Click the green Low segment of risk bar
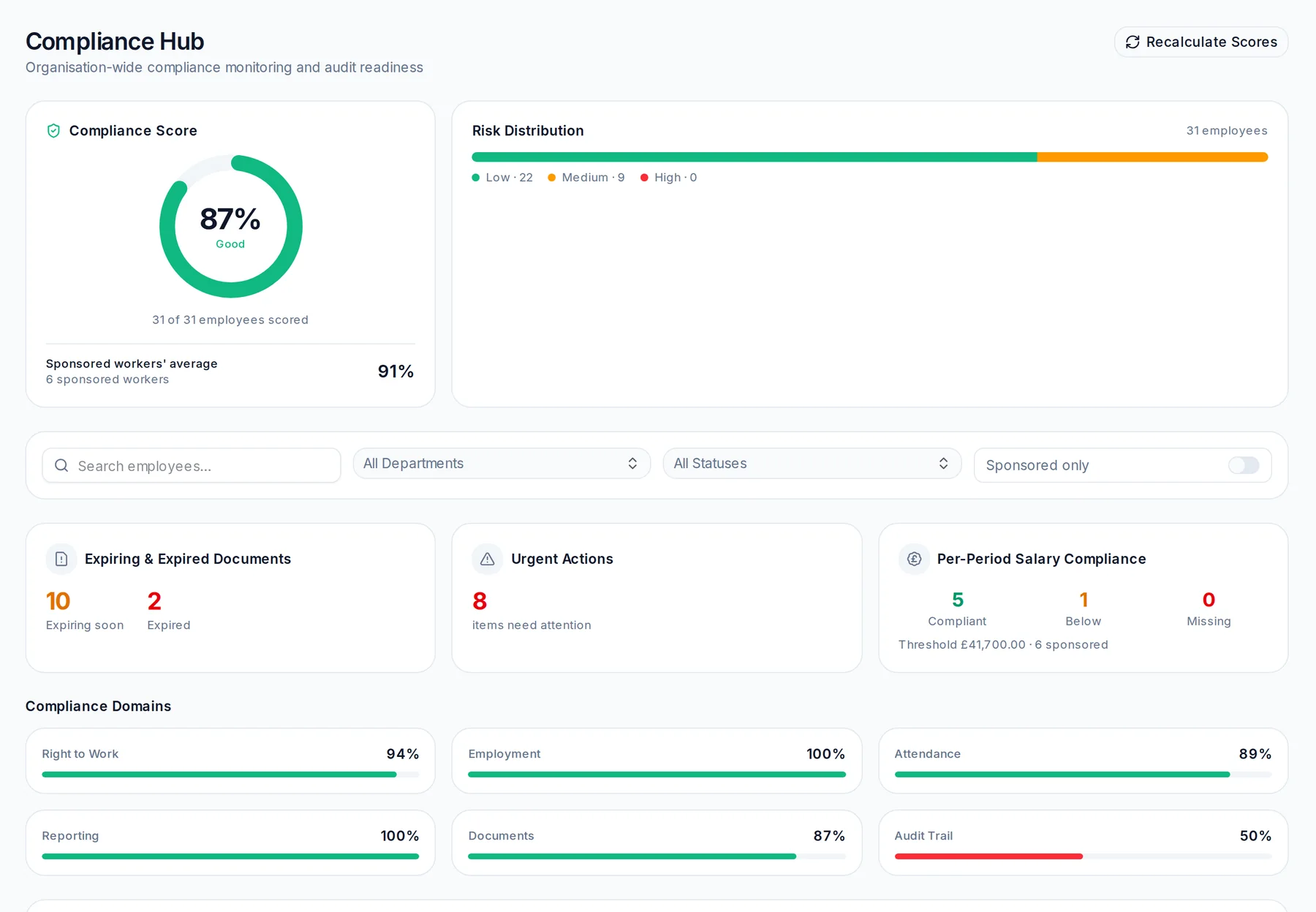 pyautogui.click(x=755, y=157)
